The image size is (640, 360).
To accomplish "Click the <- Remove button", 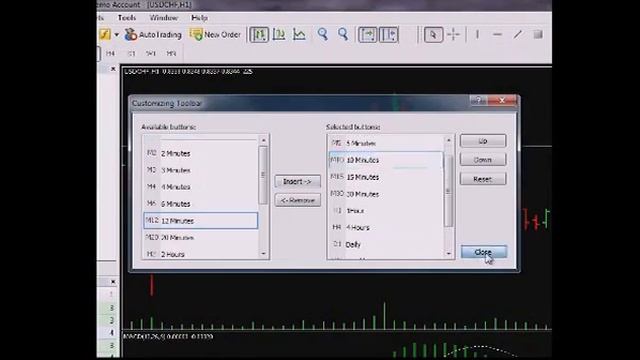I will [298, 200].
